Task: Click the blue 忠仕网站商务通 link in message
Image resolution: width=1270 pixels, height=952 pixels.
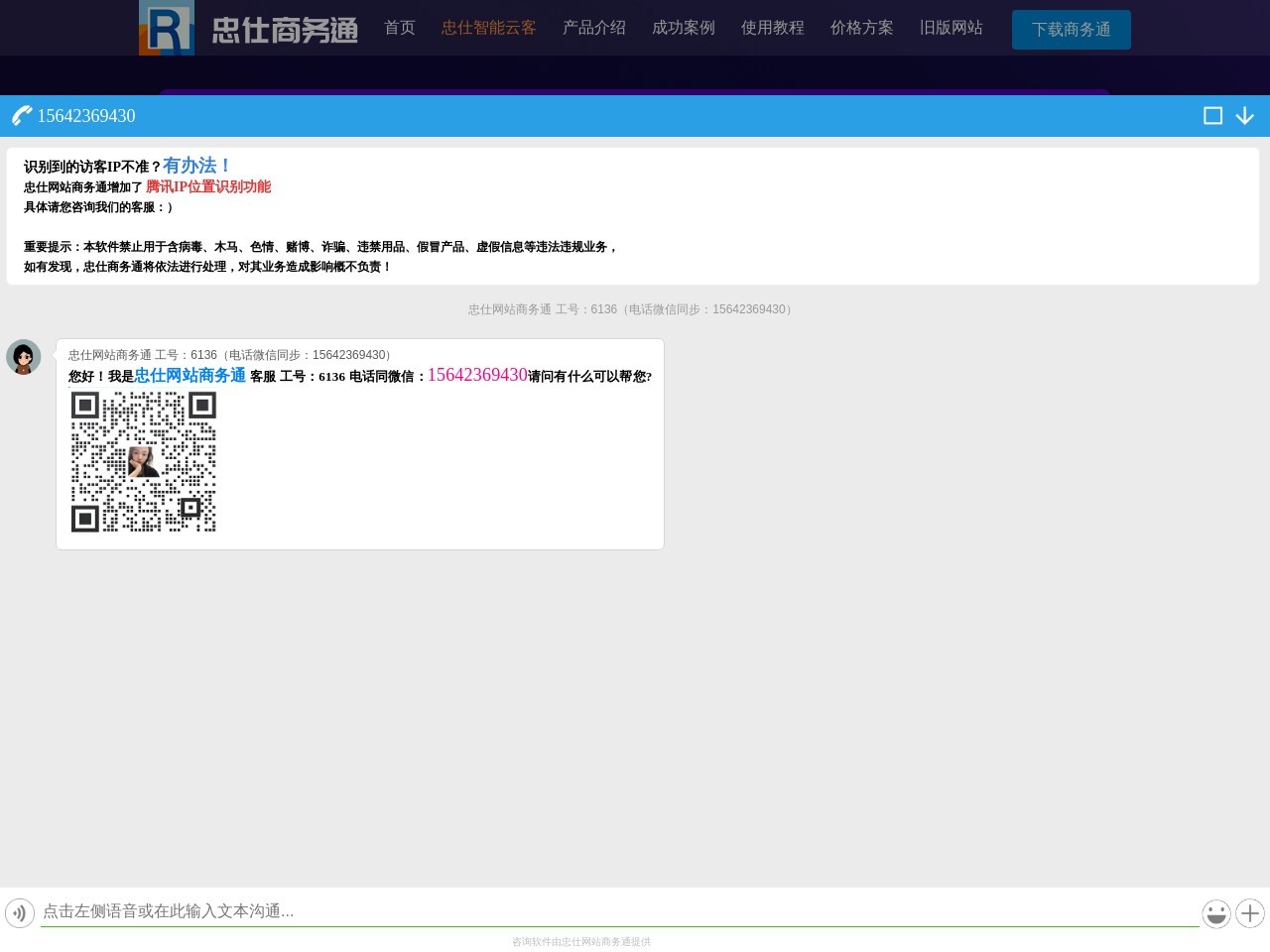Action: pyautogui.click(x=190, y=376)
